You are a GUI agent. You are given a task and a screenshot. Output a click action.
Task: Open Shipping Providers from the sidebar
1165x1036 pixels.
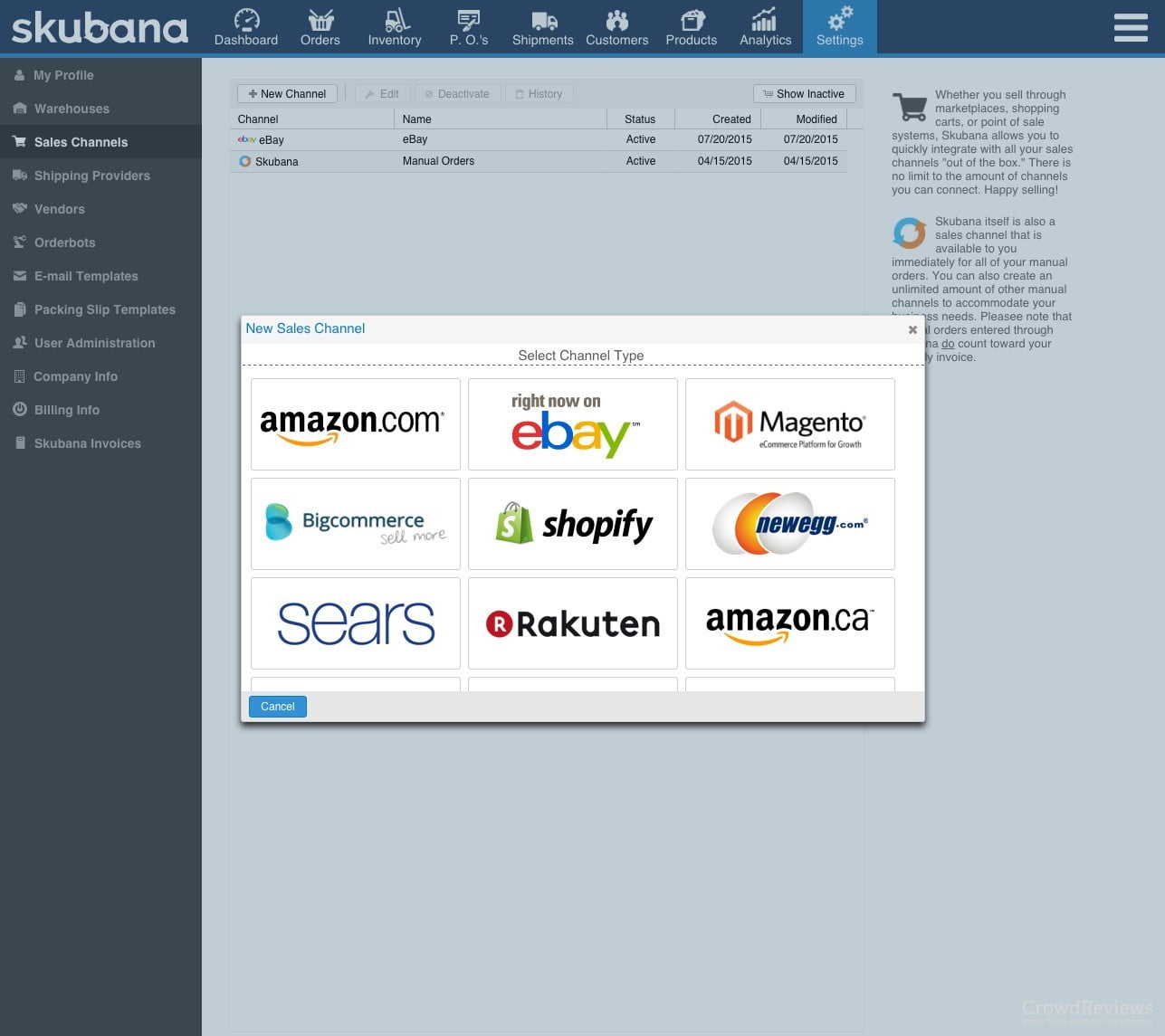click(91, 176)
